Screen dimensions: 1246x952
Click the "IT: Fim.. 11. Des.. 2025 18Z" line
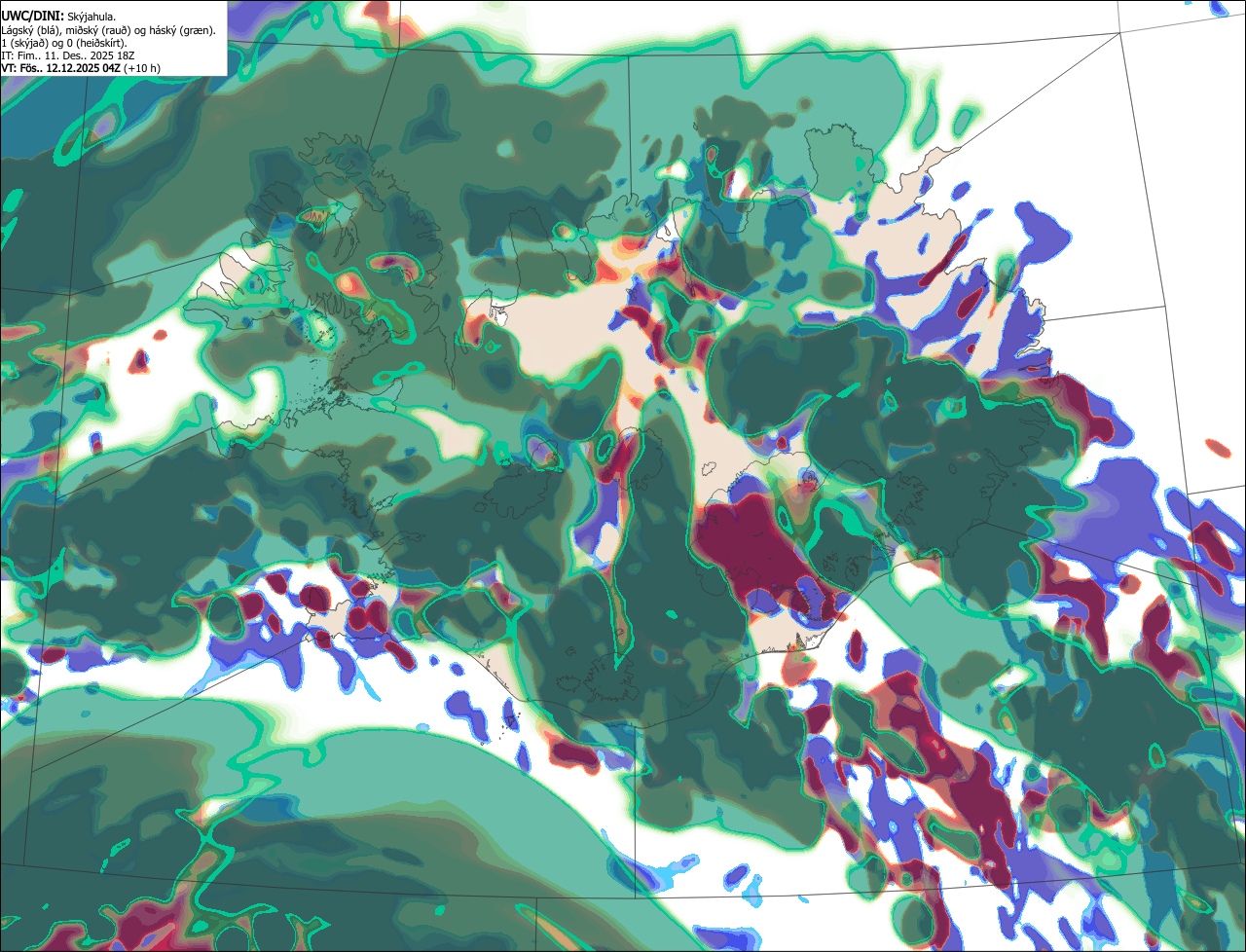68,55
